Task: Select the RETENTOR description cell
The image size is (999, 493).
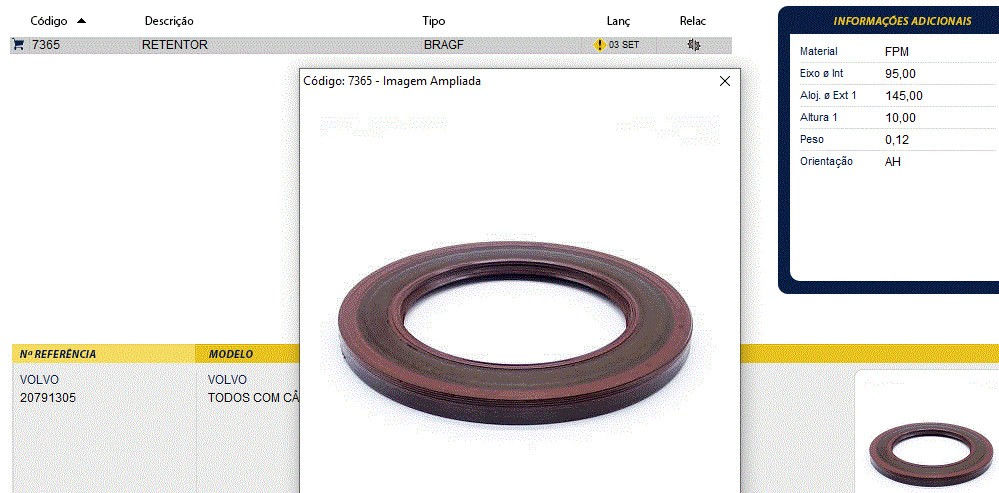Action: [x=175, y=45]
